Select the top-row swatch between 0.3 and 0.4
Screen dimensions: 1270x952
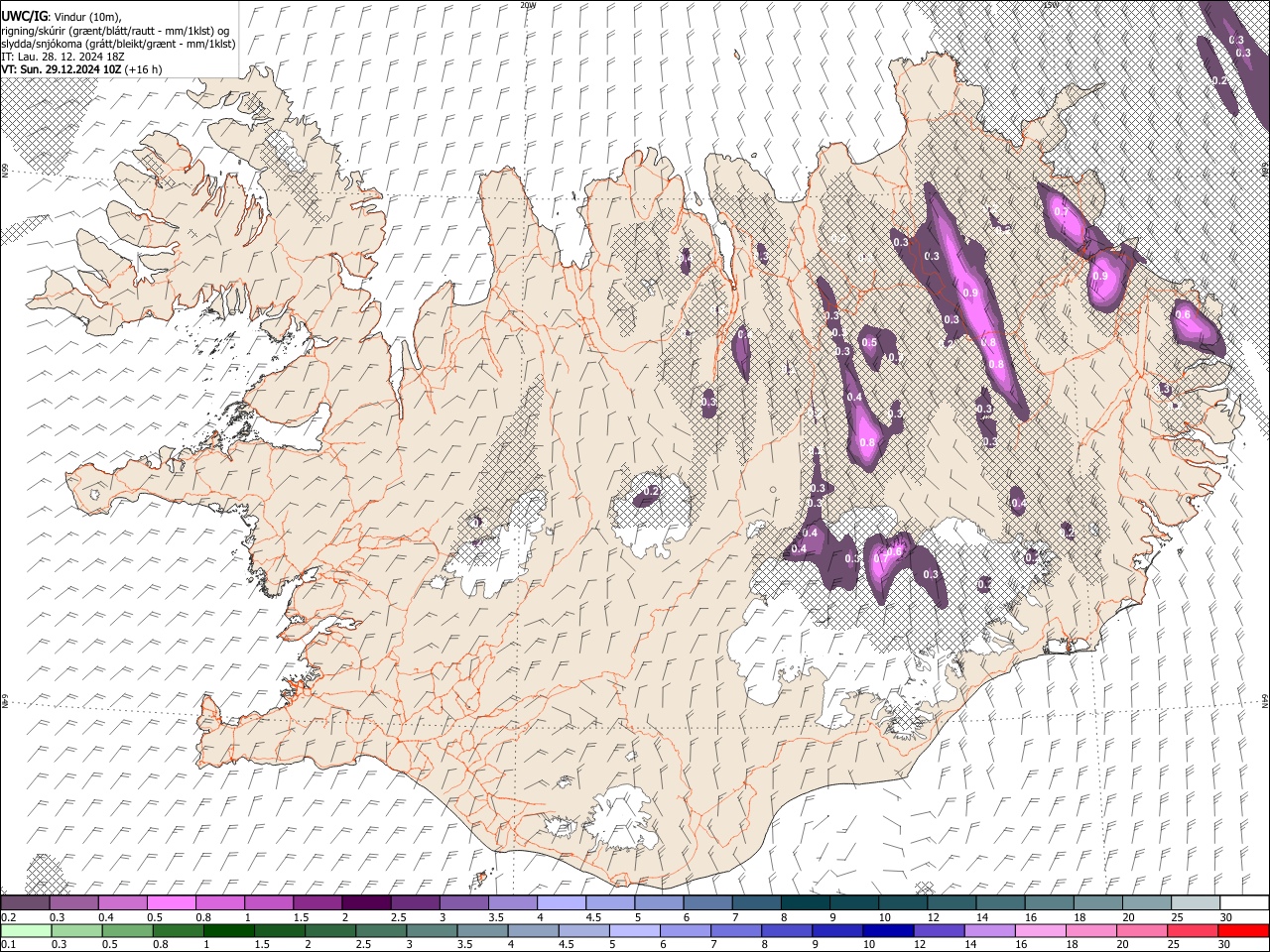(74, 902)
